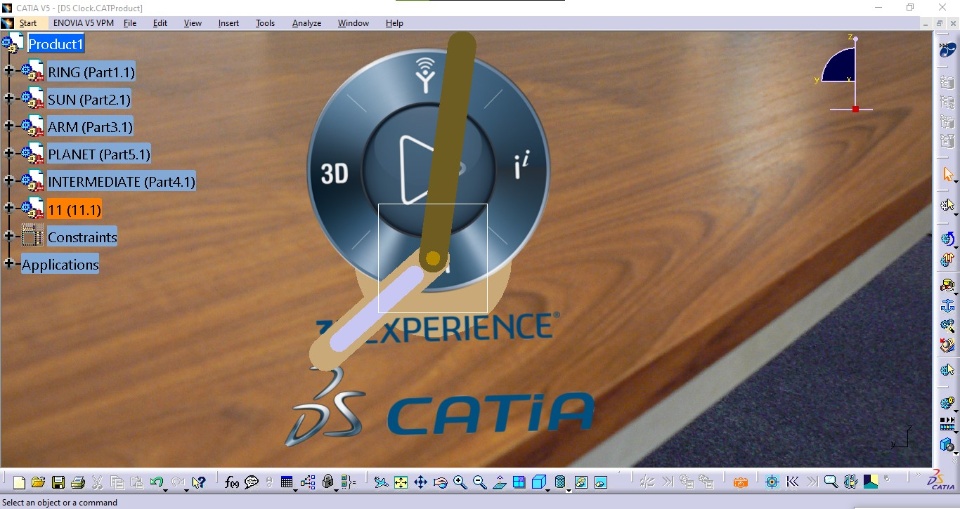
Task: Expand the INTERMEDIATE (Part4.1) tree node
Action: (9, 181)
